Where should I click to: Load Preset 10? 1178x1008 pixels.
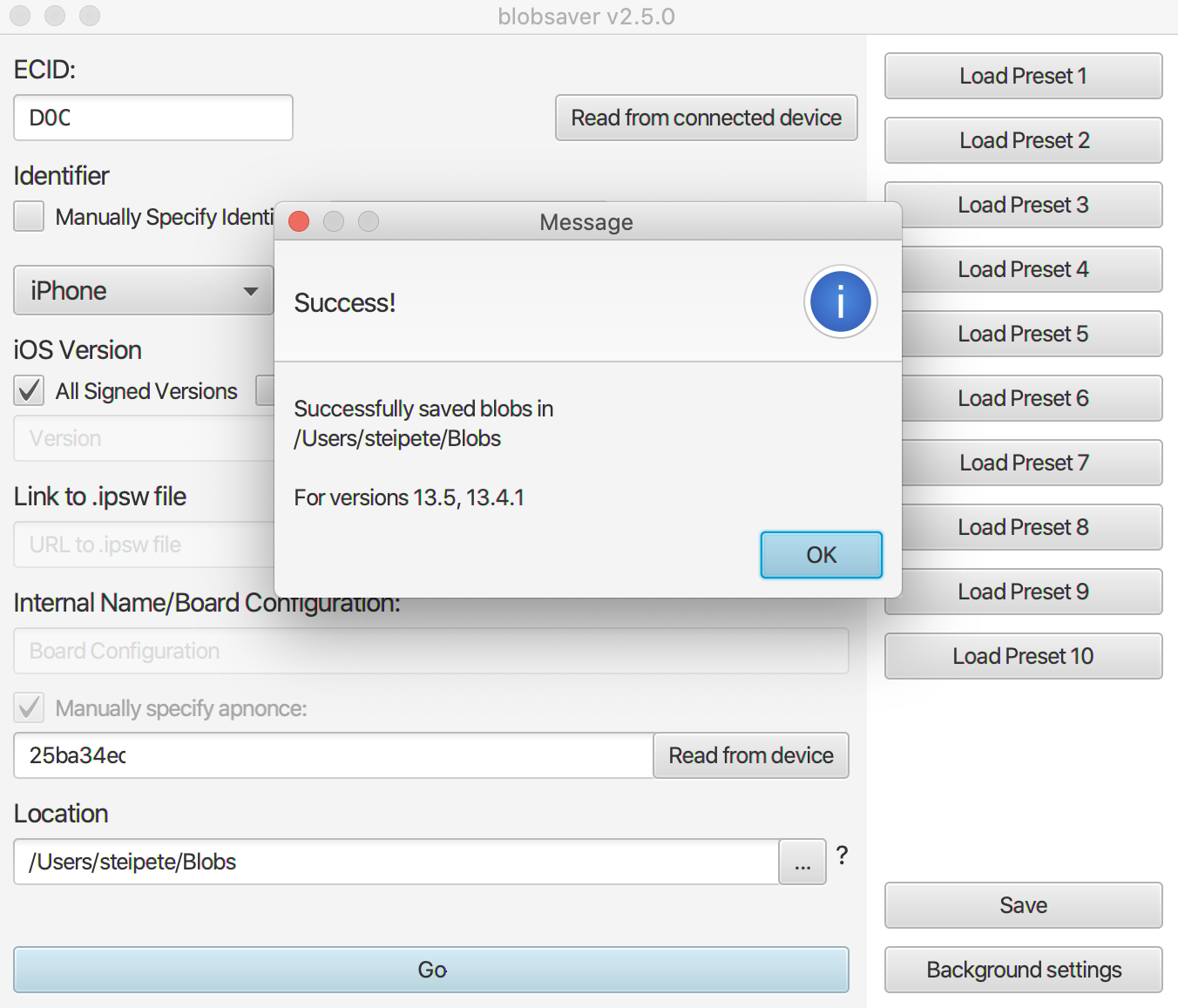click(x=1023, y=656)
